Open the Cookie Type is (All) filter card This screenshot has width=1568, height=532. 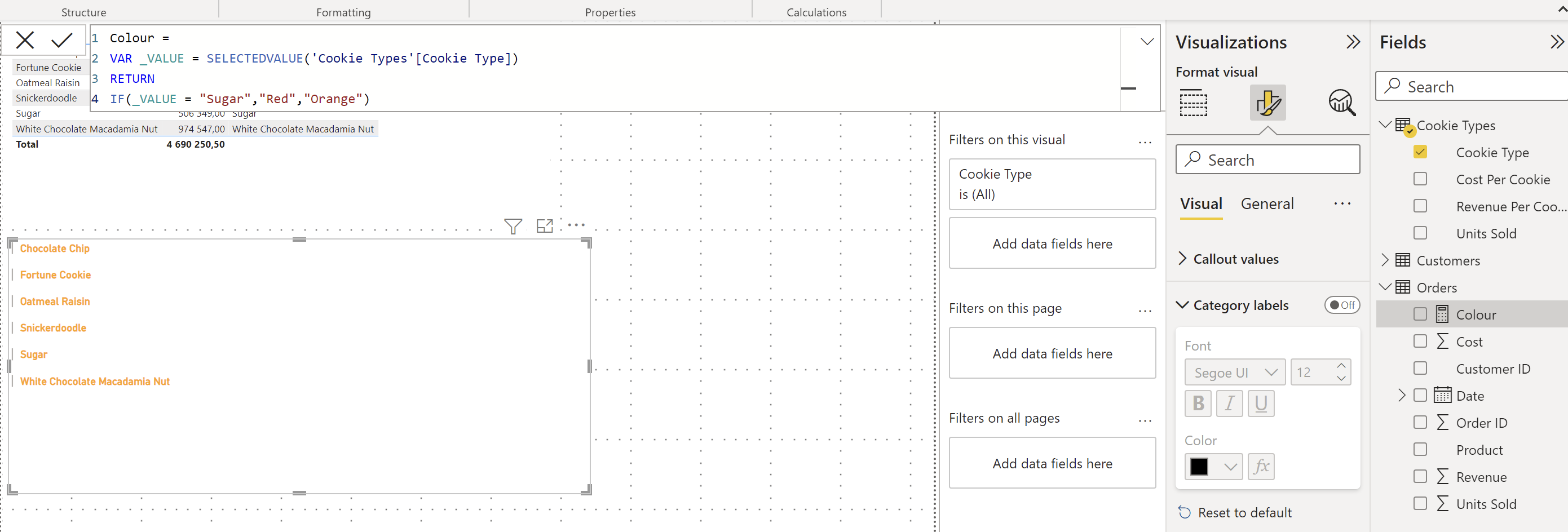coord(1052,184)
